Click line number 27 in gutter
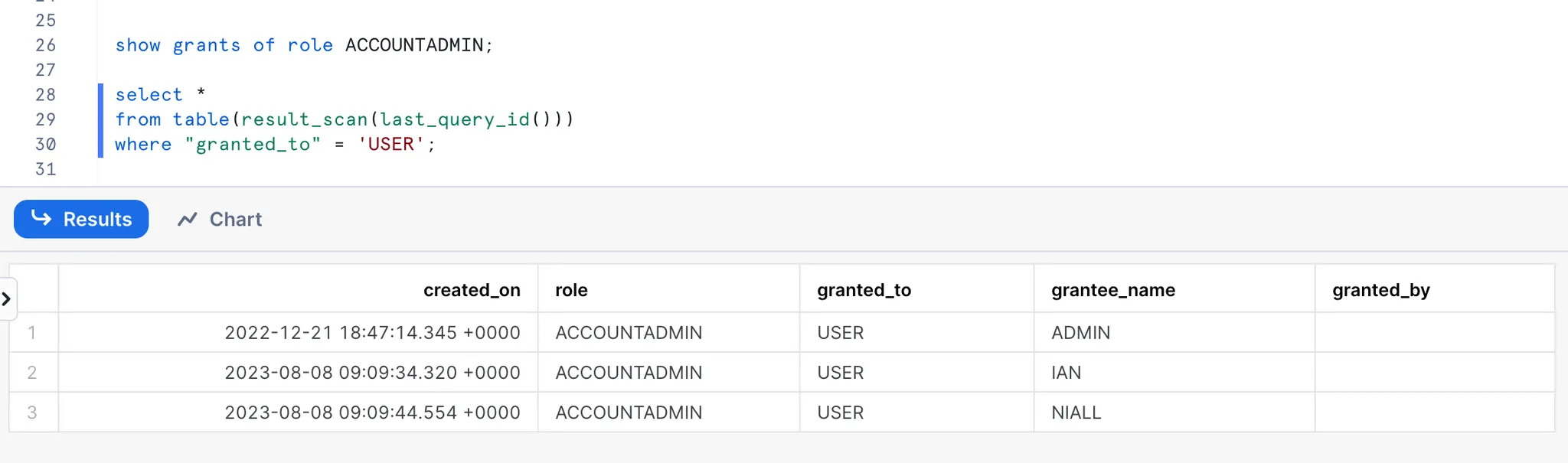The width and height of the screenshot is (1568, 463). point(46,70)
